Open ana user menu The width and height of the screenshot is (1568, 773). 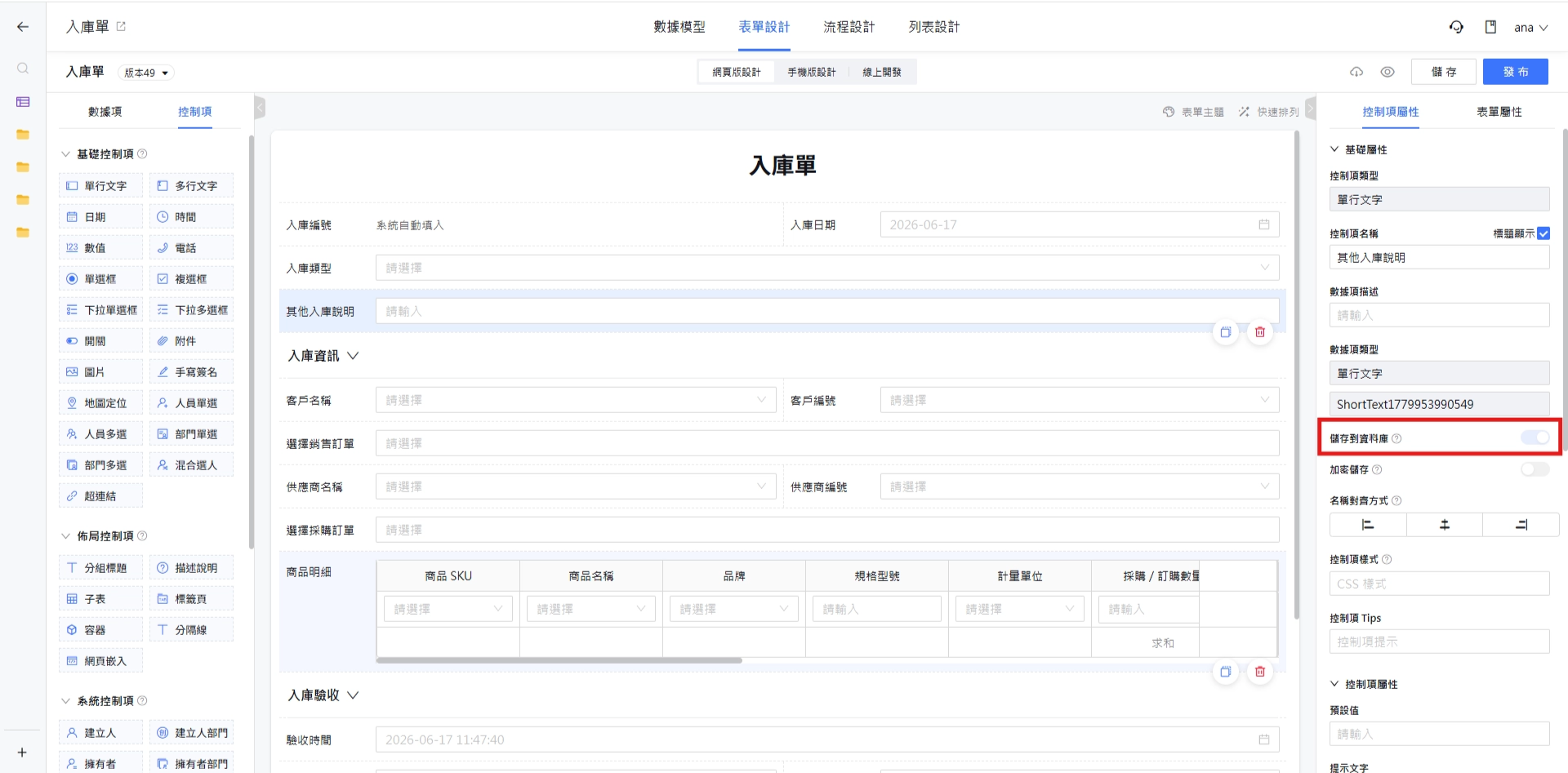click(x=1530, y=28)
